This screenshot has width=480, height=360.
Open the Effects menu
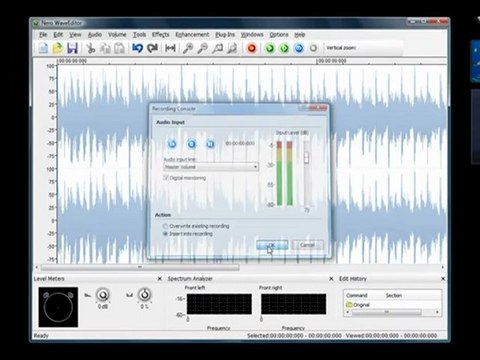coord(161,34)
